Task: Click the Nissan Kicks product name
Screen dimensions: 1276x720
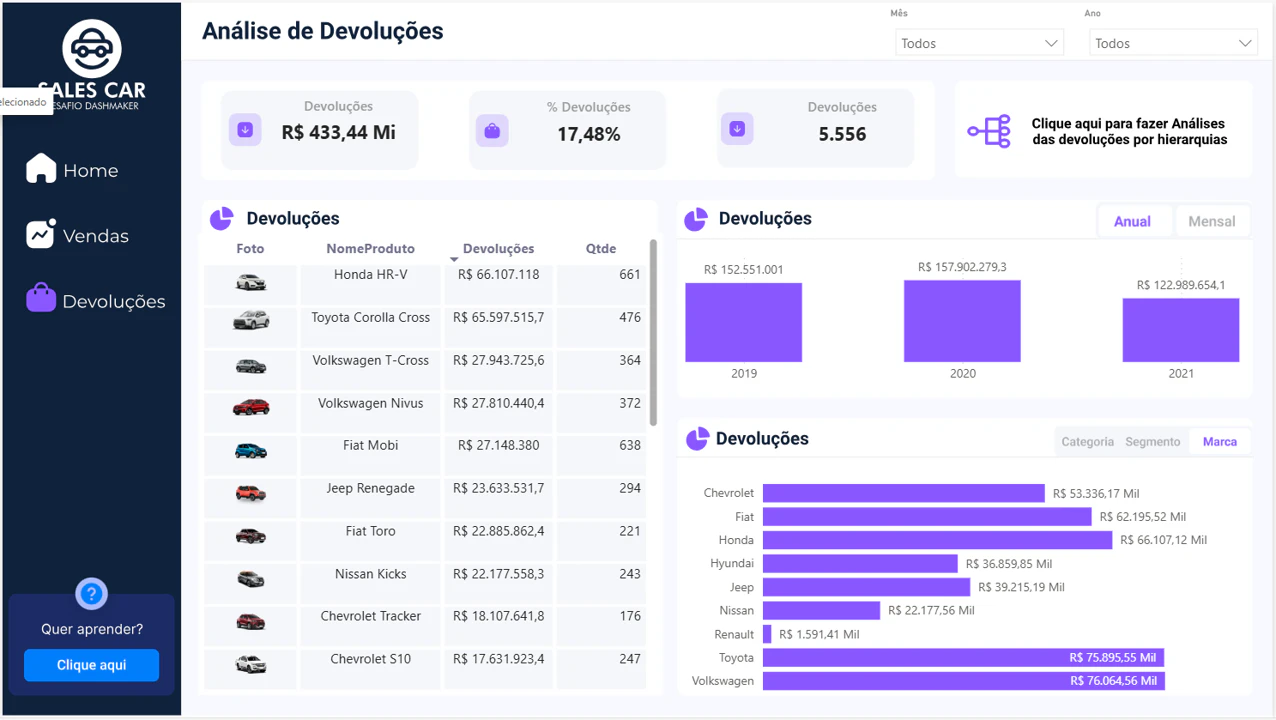Action: 370,574
